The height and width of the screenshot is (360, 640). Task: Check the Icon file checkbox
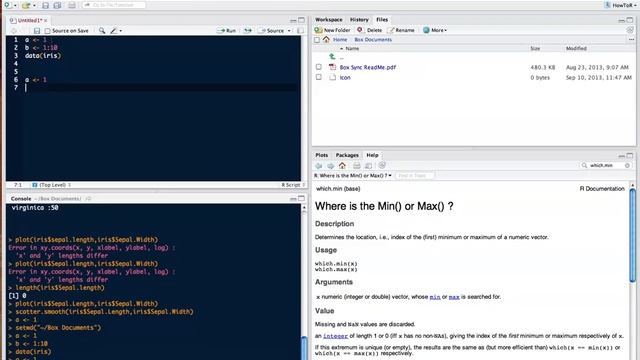pyautogui.click(x=318, y=77)
